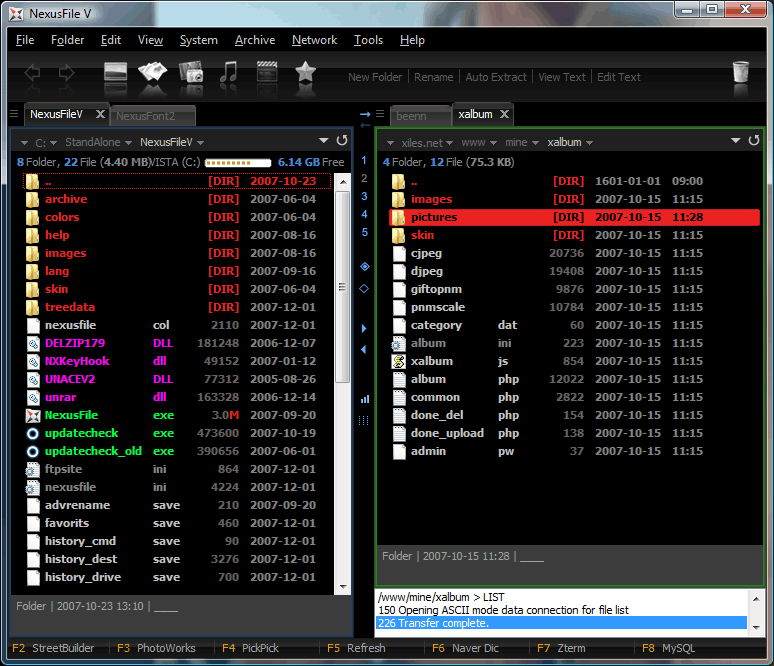774x666 pixels.
Task: Click the Rename button
Action: coord(433,77)
